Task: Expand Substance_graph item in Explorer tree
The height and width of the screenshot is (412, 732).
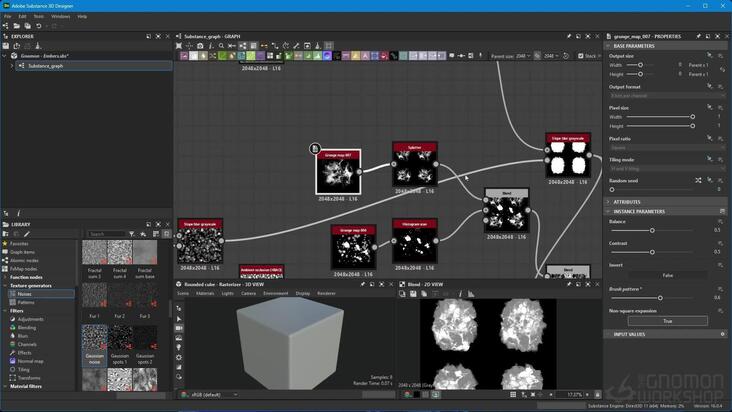Action: [x=12, y=66]
